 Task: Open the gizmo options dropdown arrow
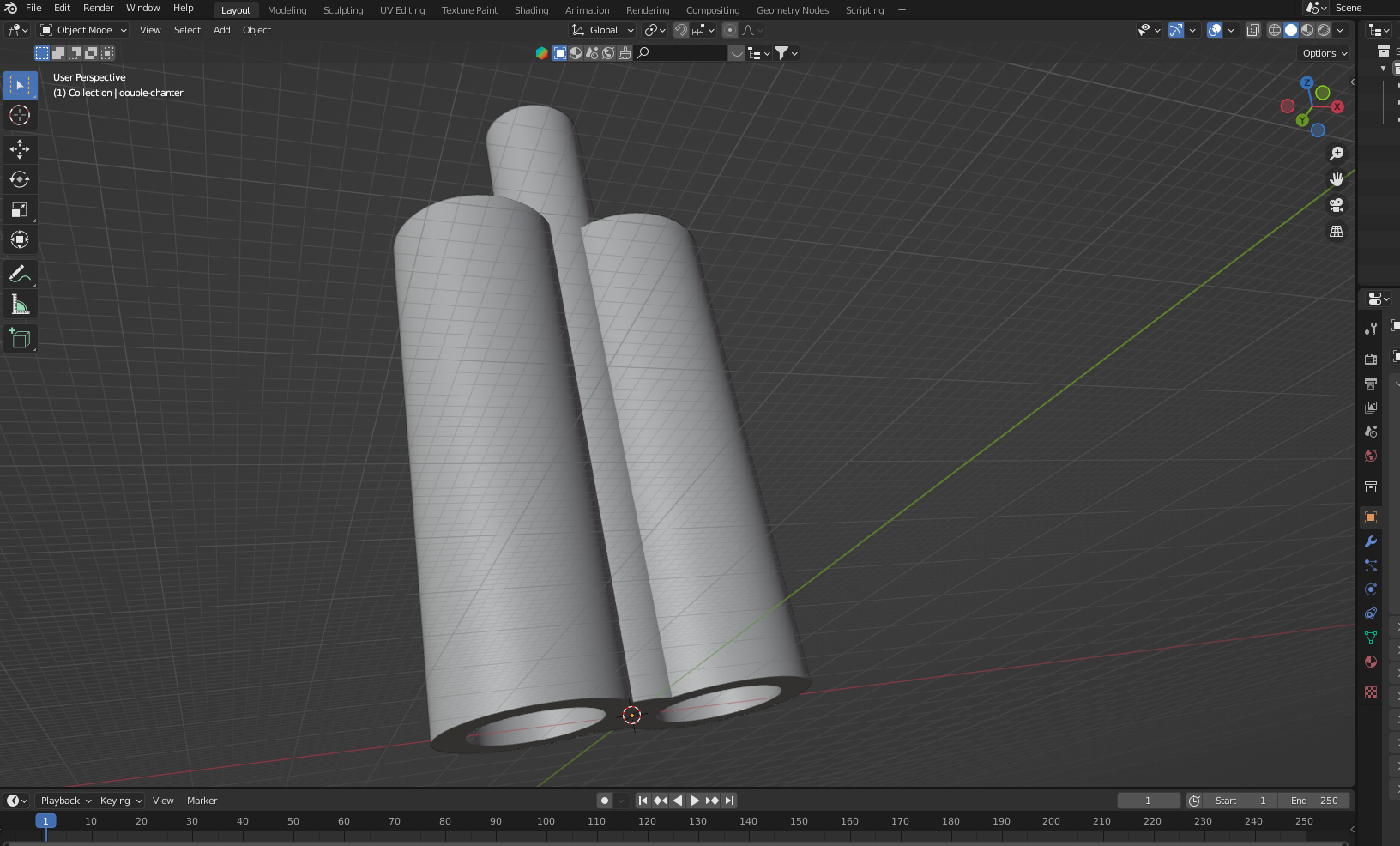click(x=1192, y=30)
